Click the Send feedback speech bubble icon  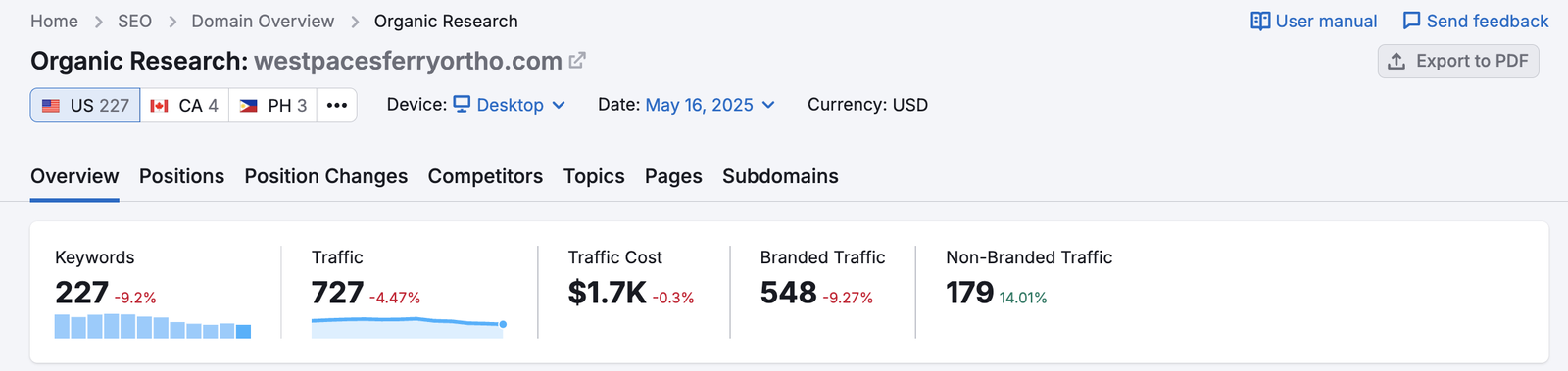[x=1411, y=22]
